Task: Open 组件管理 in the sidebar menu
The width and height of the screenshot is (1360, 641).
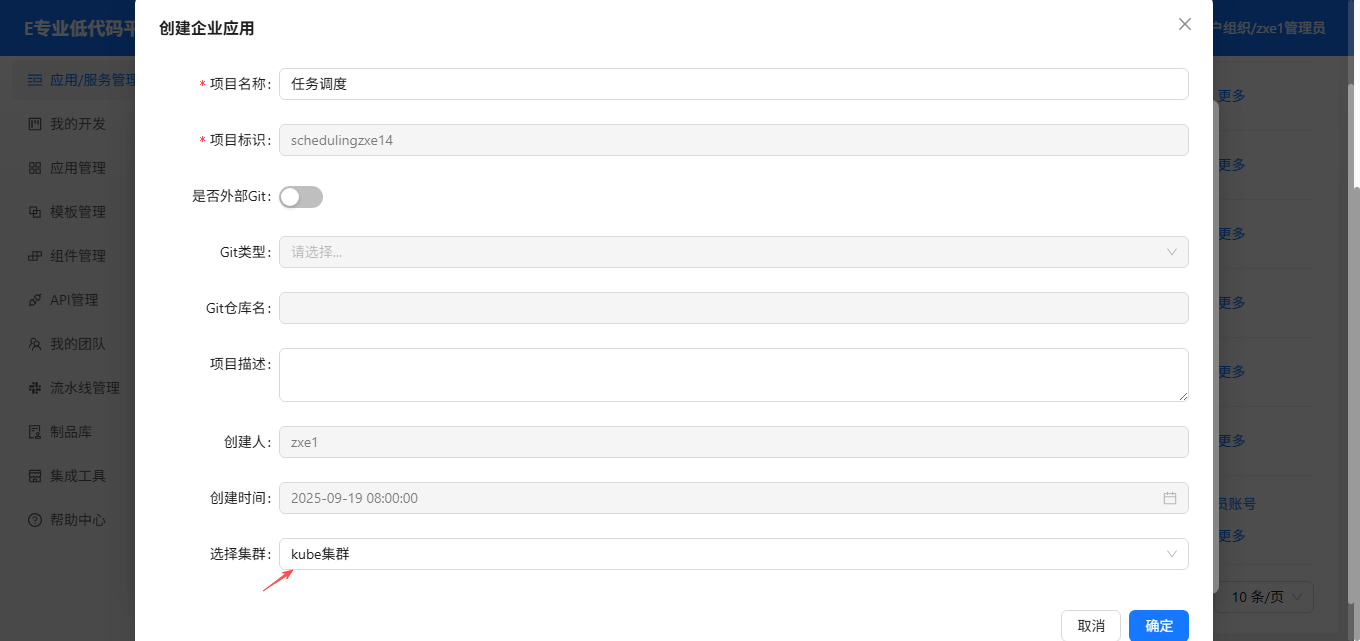Action: pos(78,256)
